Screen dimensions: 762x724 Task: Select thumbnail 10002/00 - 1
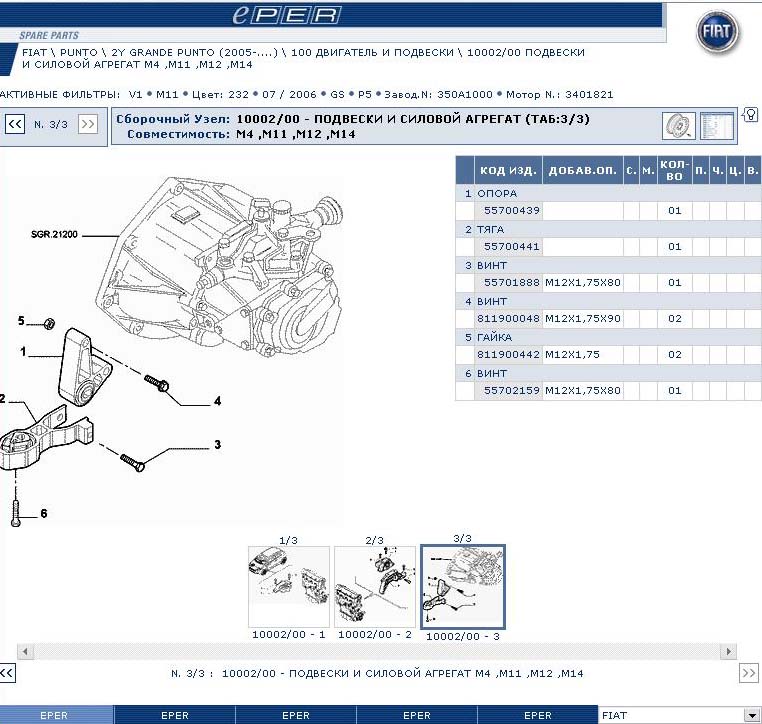(288, 585)
